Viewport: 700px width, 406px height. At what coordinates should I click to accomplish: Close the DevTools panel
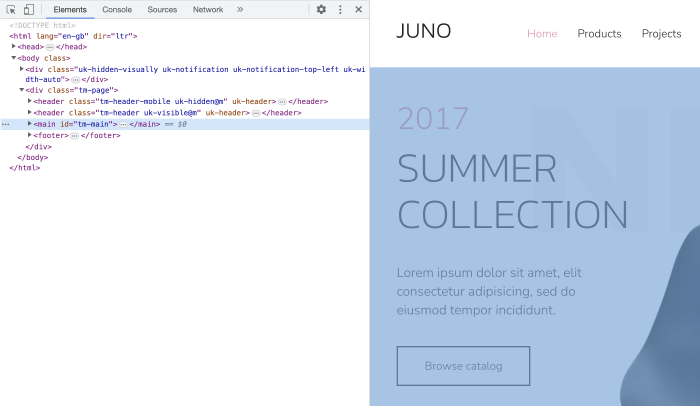(x=358, y=9)
